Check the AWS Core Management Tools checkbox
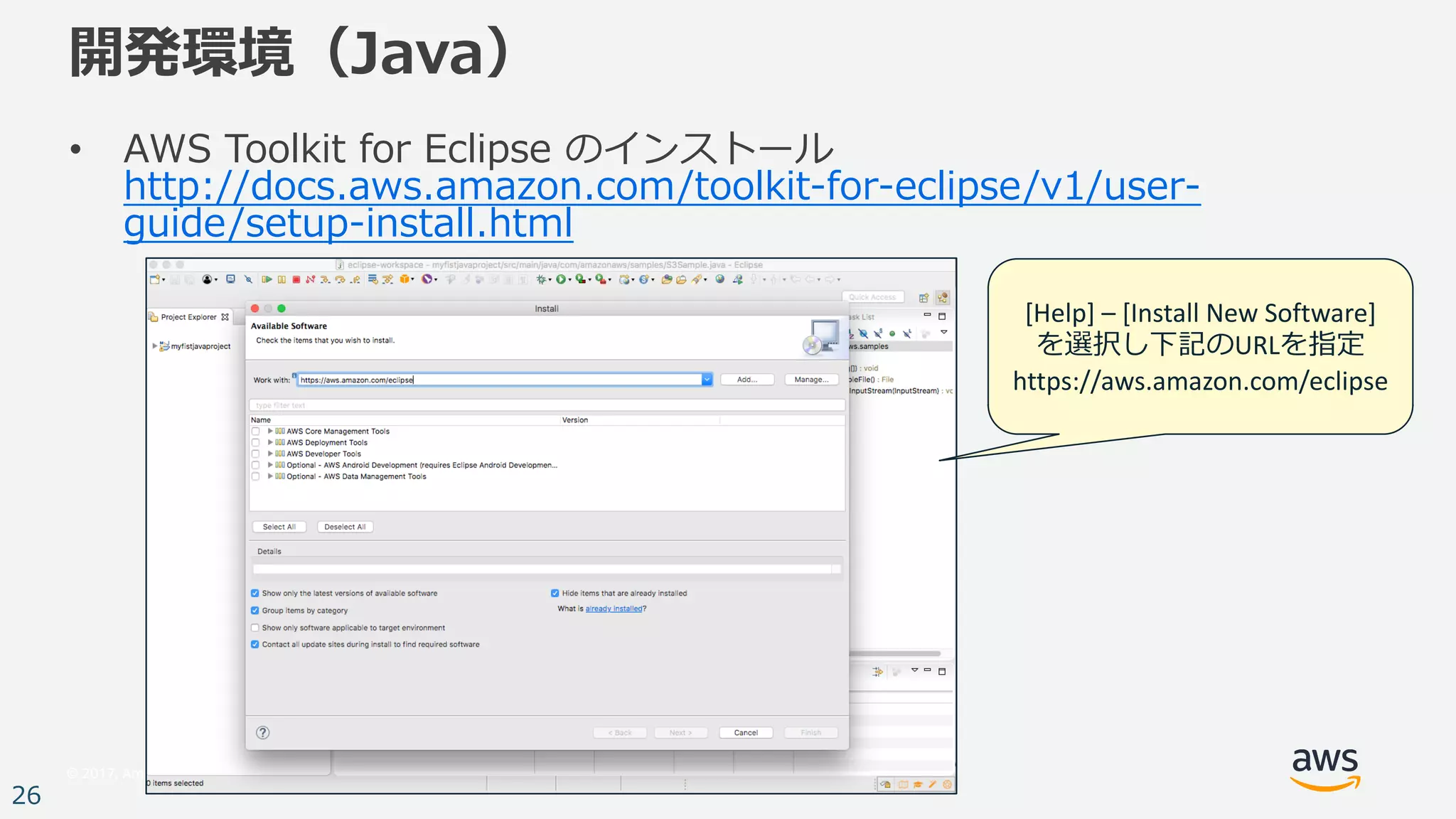 click(256, 432)
